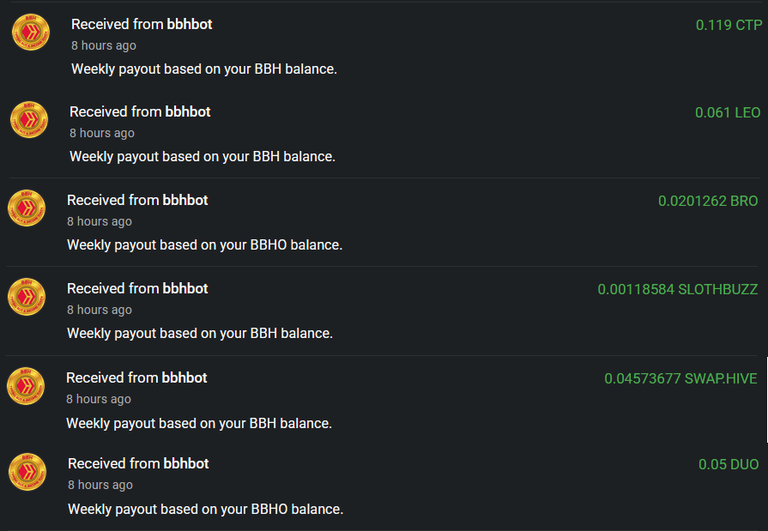Select the 0.00118584 SLOTHBUZZ amount
The height and width of the screenshot is (531, 768).
[x=677, y=290]
